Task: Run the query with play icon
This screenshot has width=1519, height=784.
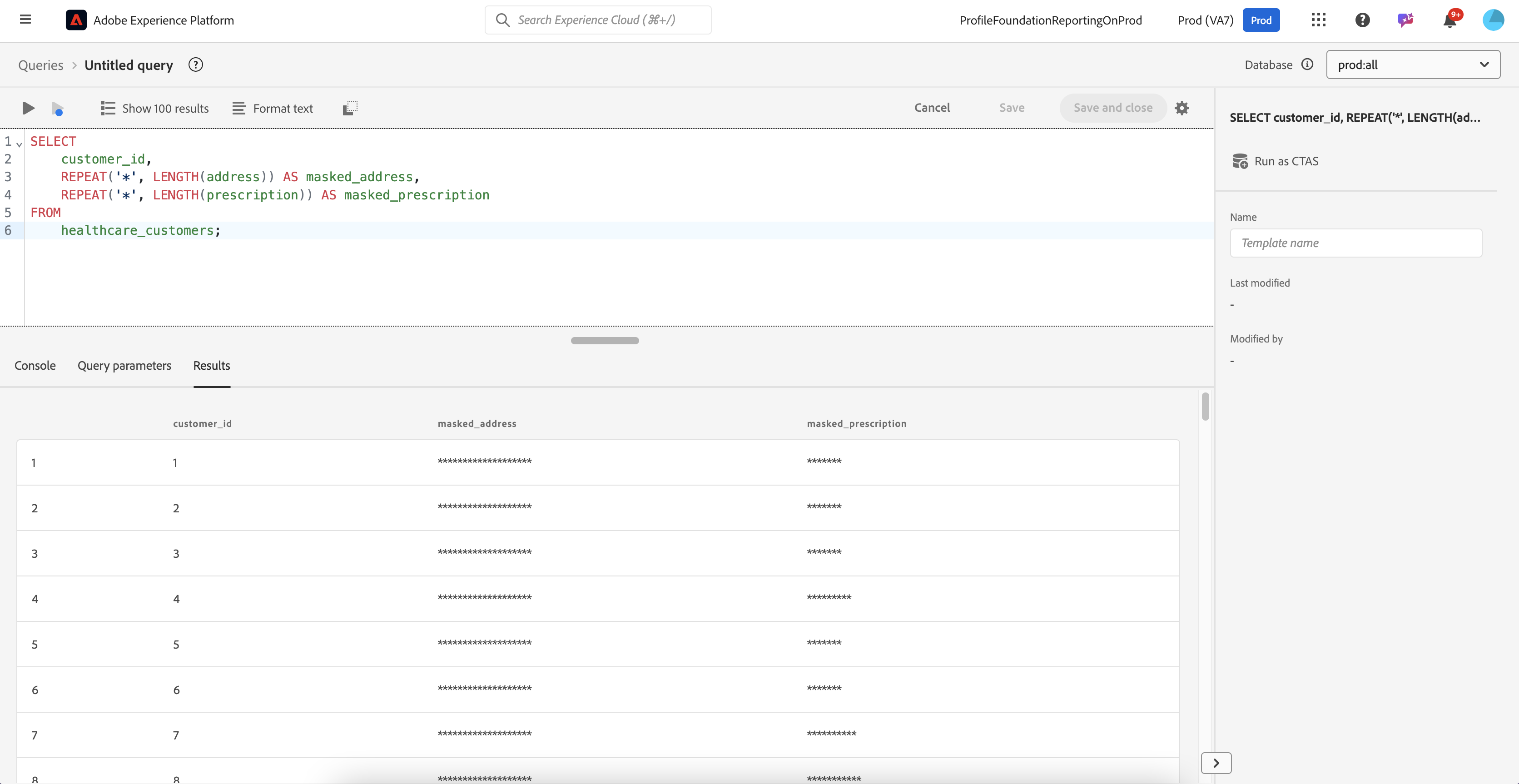Action: pyautogui.click(x=28, y=108)
